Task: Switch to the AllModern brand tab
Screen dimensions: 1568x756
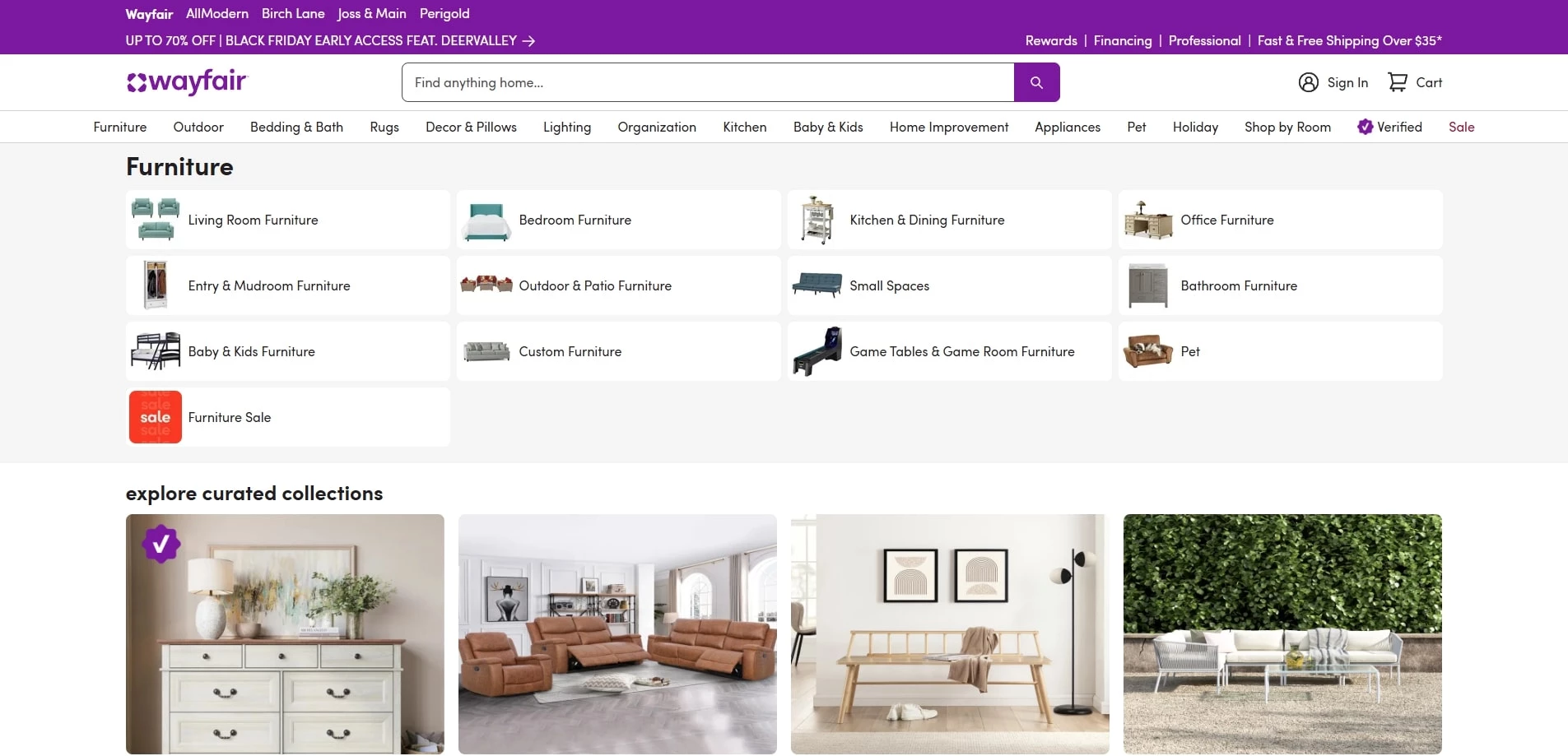Action: click(216, 13)
